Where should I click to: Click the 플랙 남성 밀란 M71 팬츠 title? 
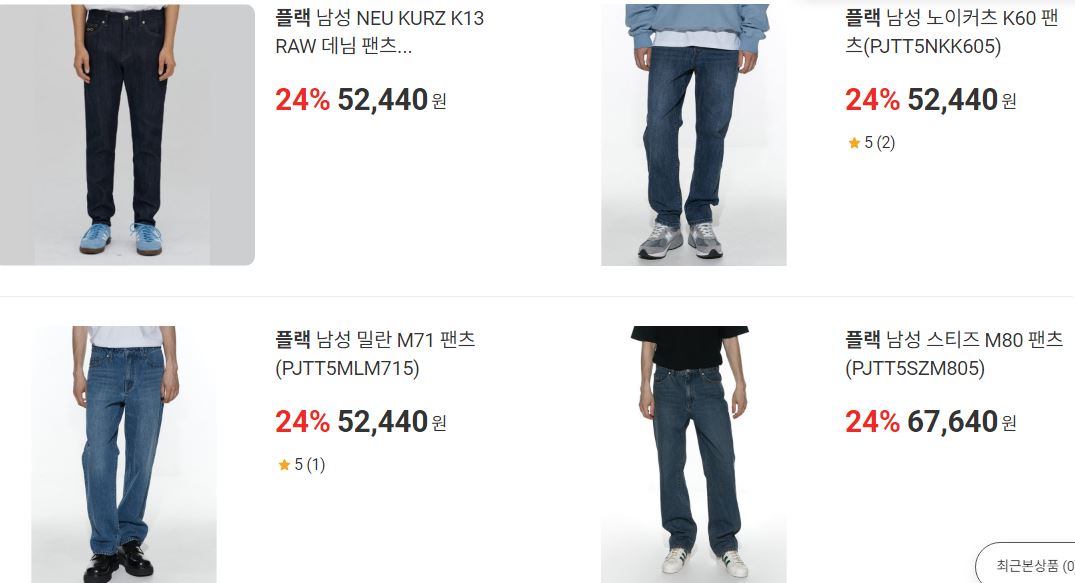375,353
